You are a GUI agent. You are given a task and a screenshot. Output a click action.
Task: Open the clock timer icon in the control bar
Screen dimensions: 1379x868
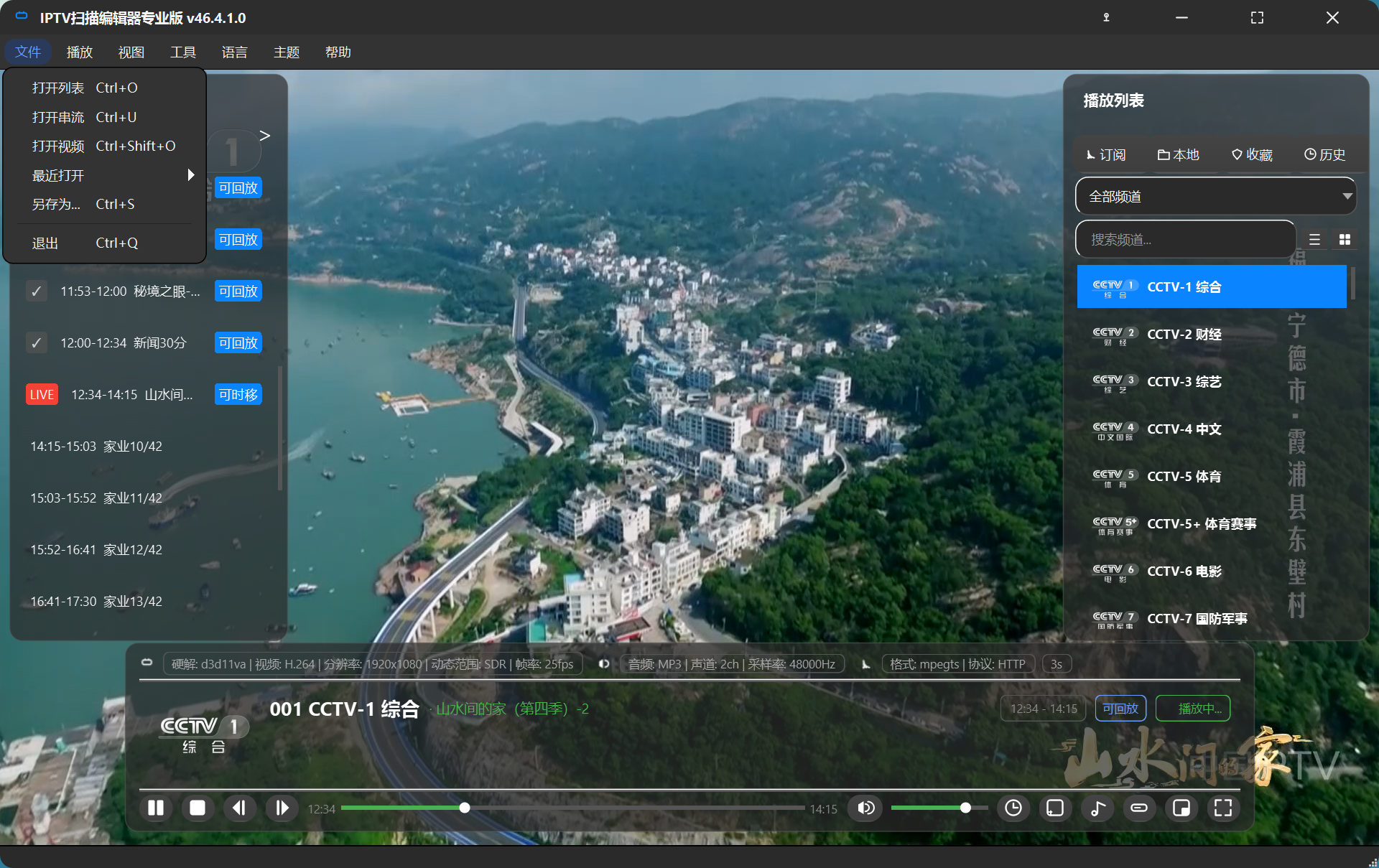click(1013, 808)
